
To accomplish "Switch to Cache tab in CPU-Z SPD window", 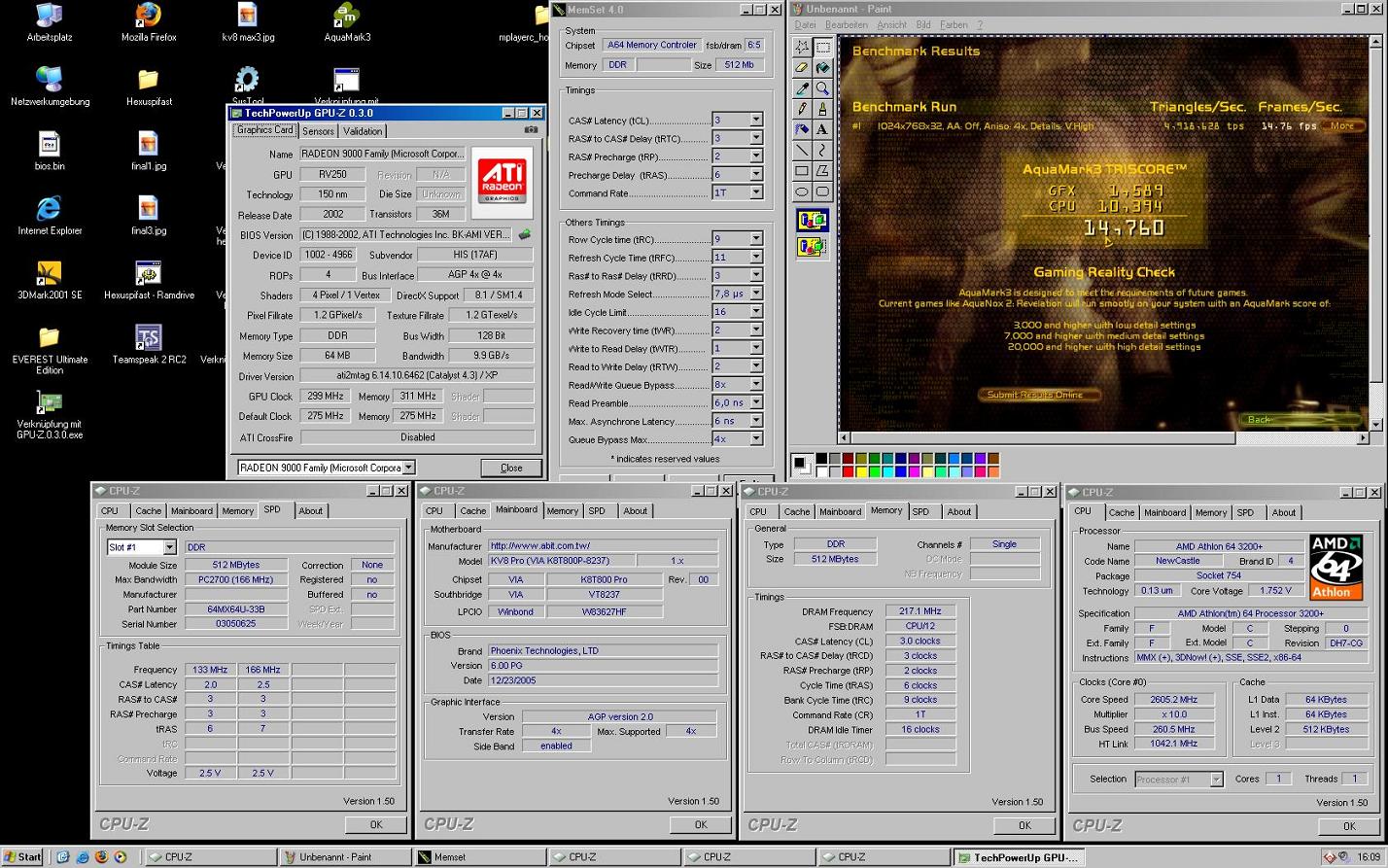I will click(149, 511).
